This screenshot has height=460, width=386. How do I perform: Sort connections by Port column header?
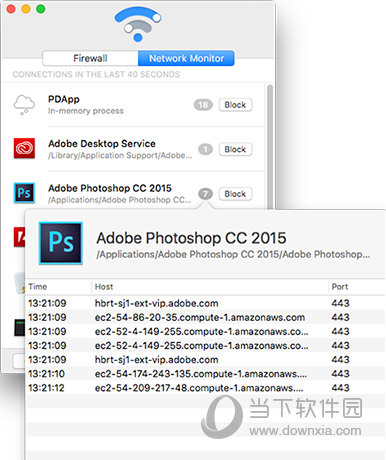(357, 287)
